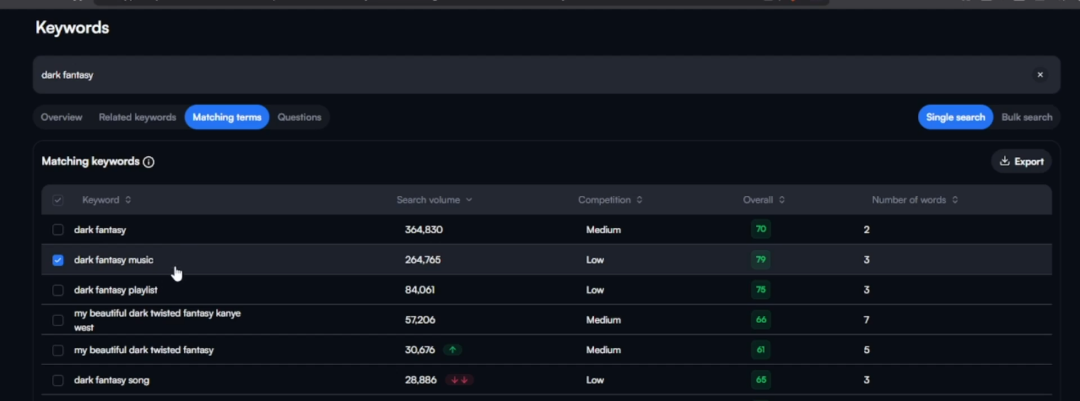Click the overall score badge 79

pos(761,260)
